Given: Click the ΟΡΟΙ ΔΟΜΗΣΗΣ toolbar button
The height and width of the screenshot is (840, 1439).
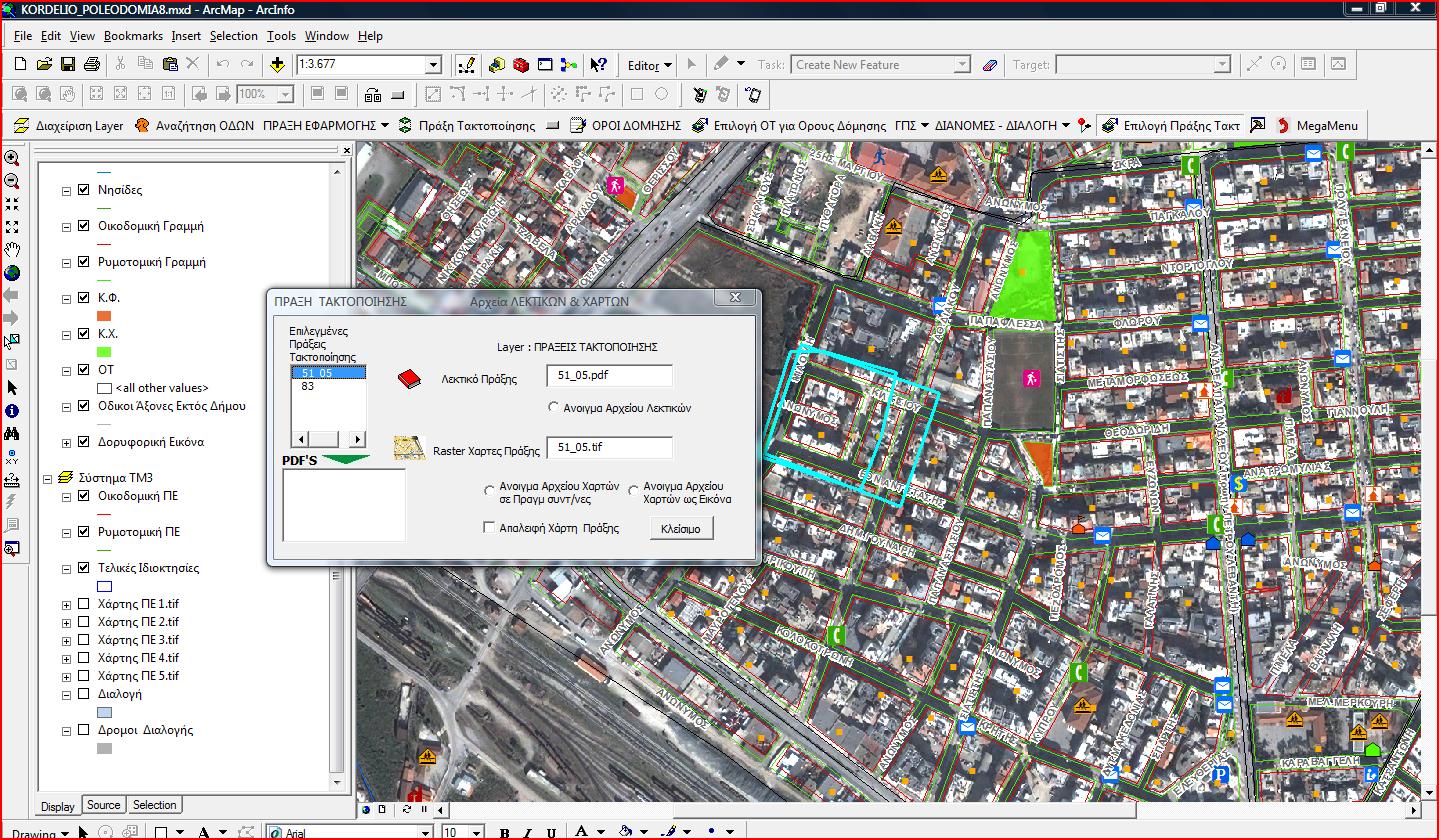Looking at the screenshot, I should [x=625, y=126].
